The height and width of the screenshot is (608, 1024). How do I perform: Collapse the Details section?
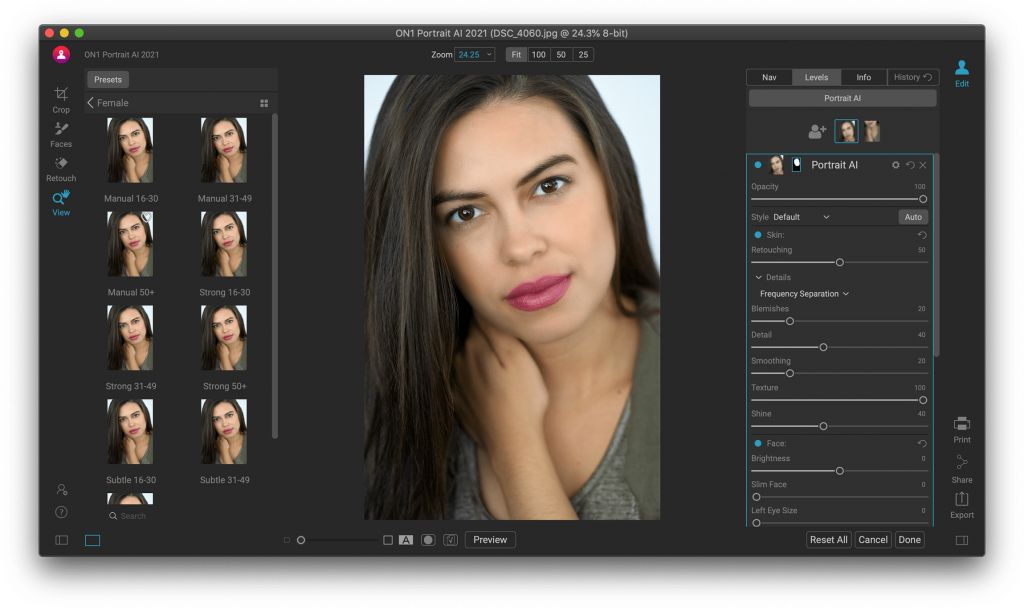758,277
